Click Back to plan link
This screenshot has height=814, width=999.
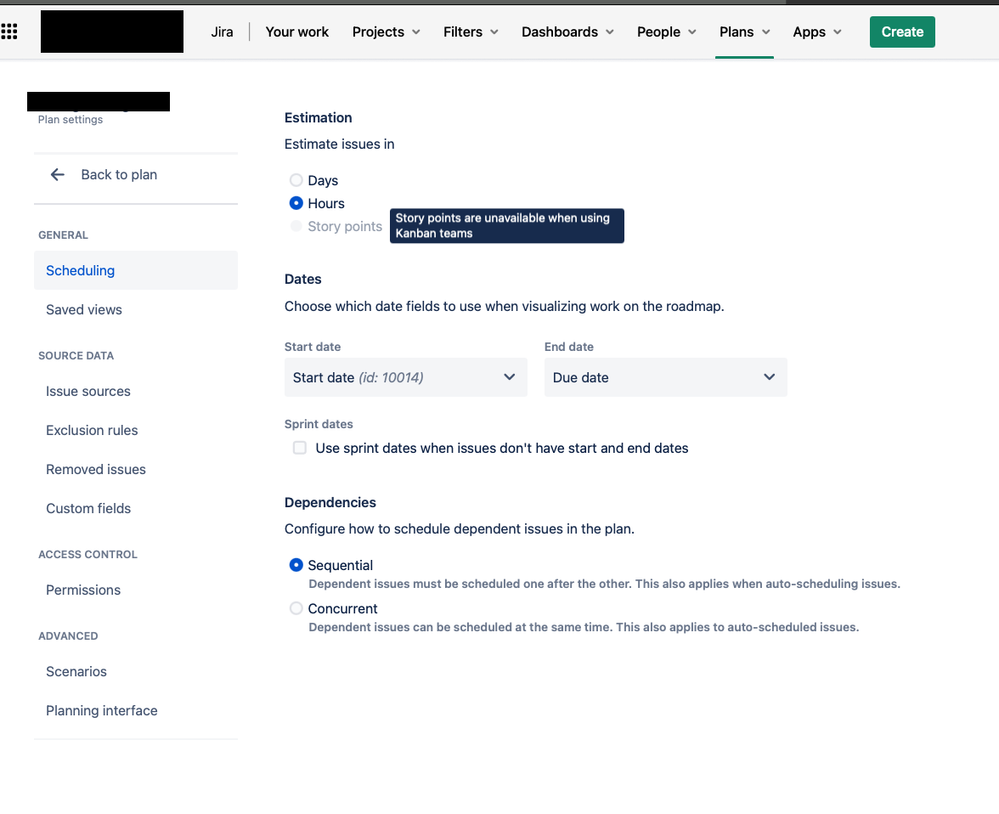pyautogui.click(x=119, y=175)
